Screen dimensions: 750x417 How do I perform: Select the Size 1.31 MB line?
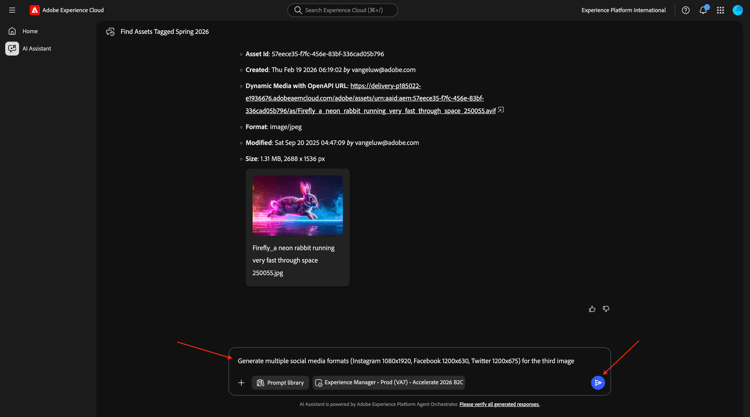(285, 159)
